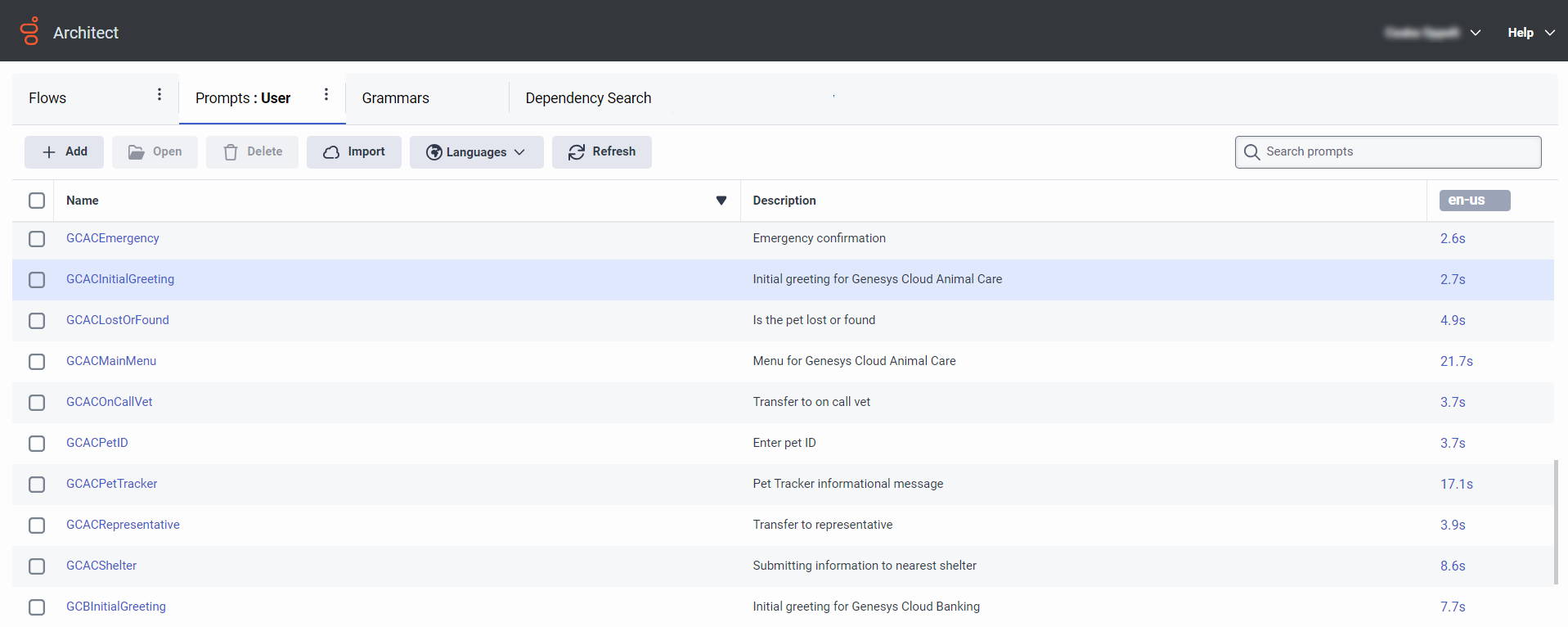Check the GCACEmergency row checkbox
Image resolution: width=1568 pixels, height=627 pixels.
tap(37, 239)
